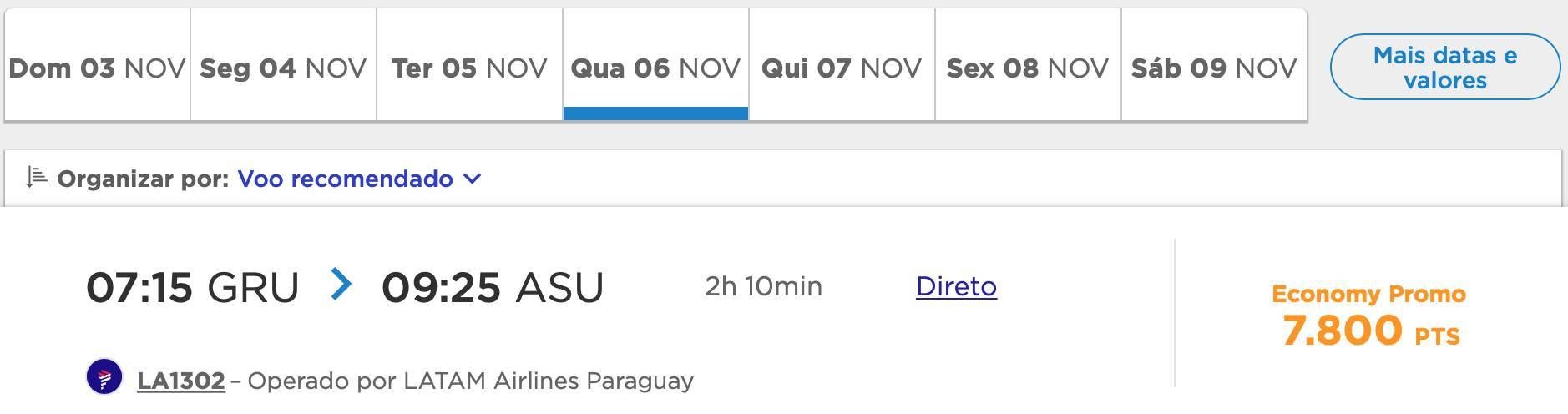1568x414 pixels.
Task: Open the Direto flight details link
Action: click(x=956, y=286)
